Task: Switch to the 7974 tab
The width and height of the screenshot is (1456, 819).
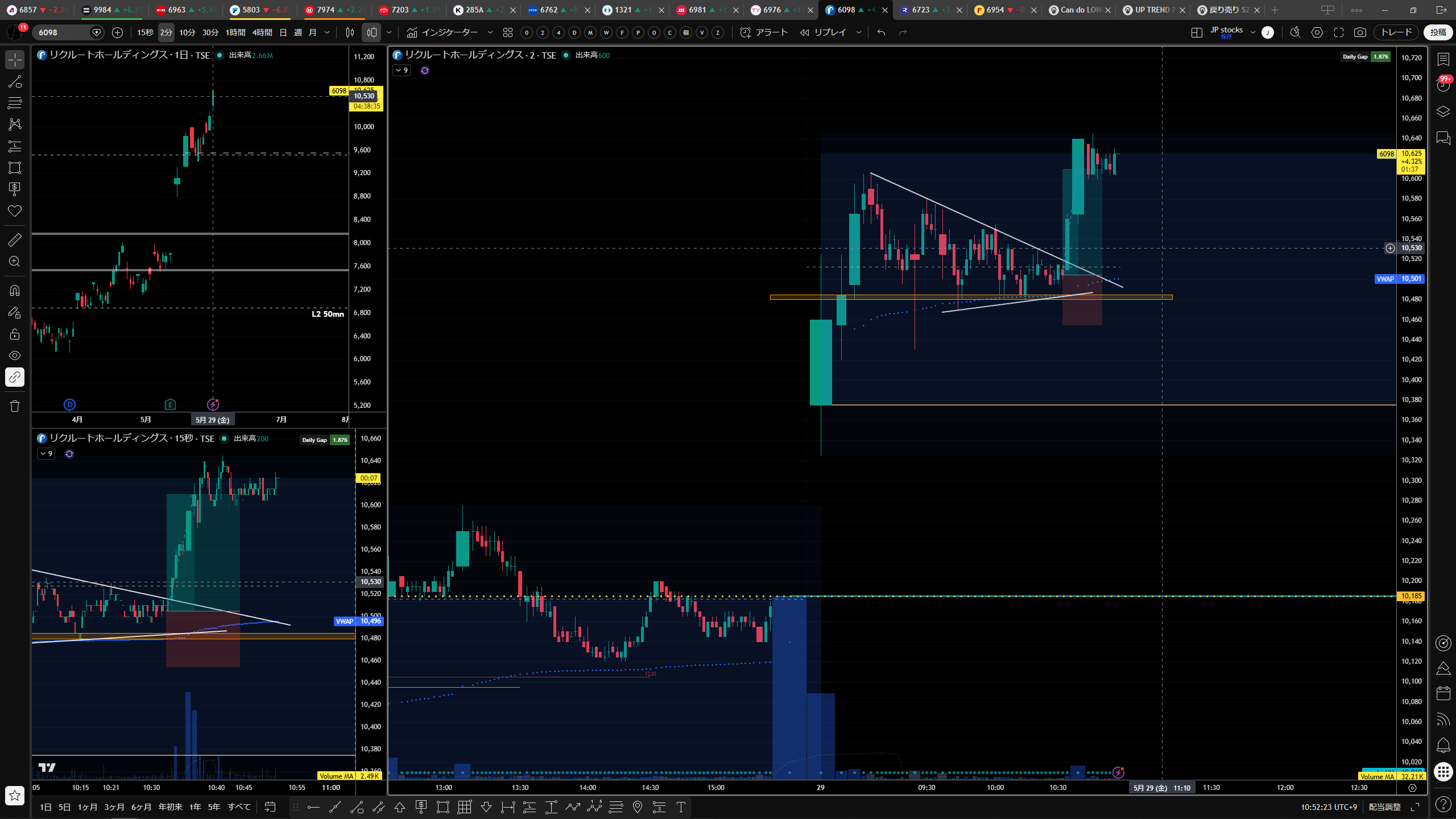Action: tap(326, 10)
